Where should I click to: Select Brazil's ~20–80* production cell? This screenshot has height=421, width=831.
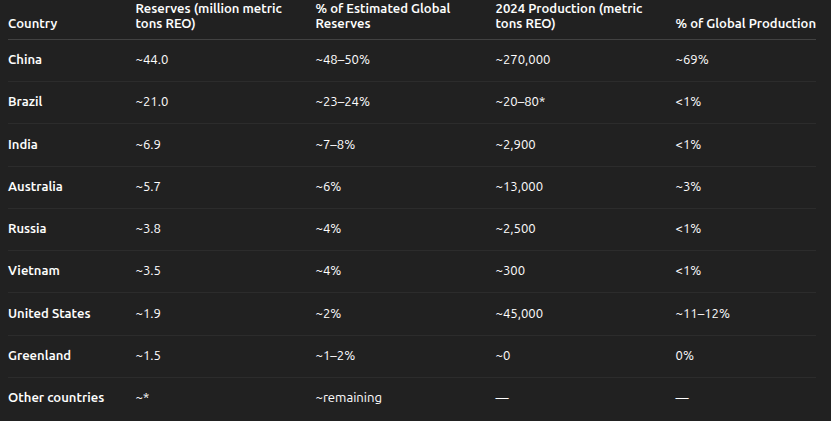(x=520, y=102)
